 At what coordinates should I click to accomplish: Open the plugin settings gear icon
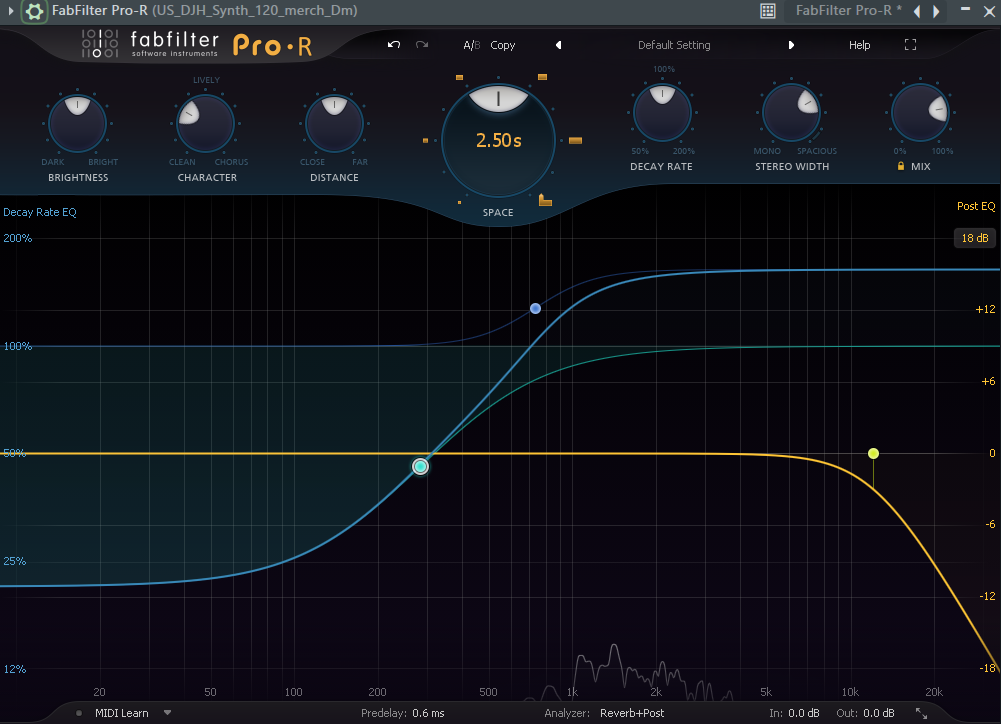pyautogui.click(x=34, y=11)
